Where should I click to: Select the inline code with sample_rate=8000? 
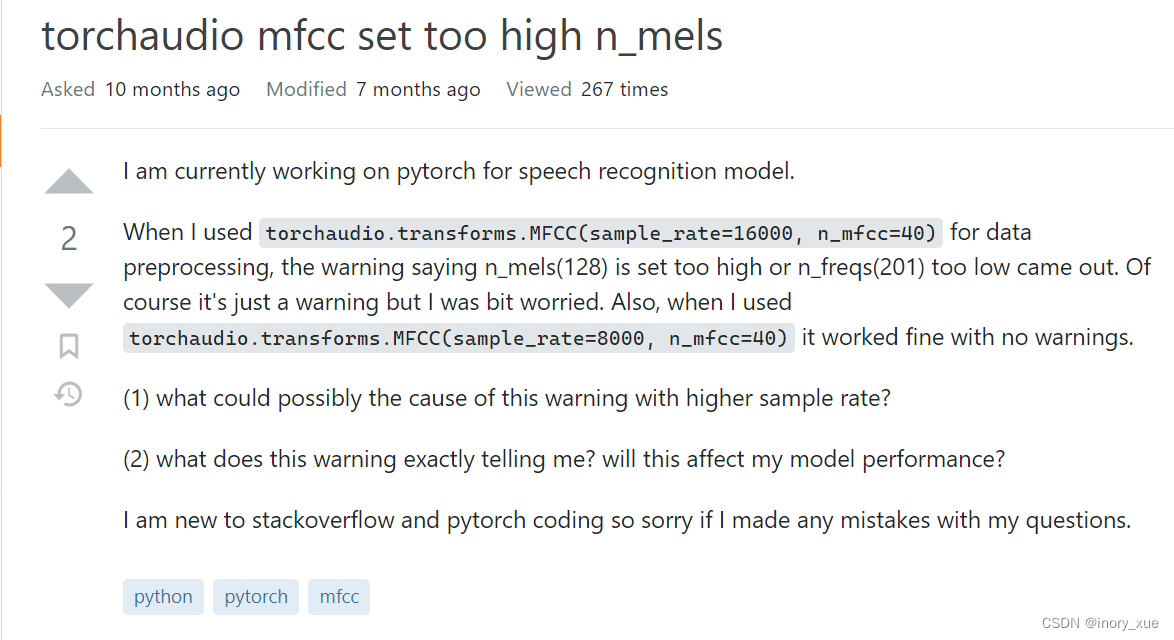coord(457,337)
